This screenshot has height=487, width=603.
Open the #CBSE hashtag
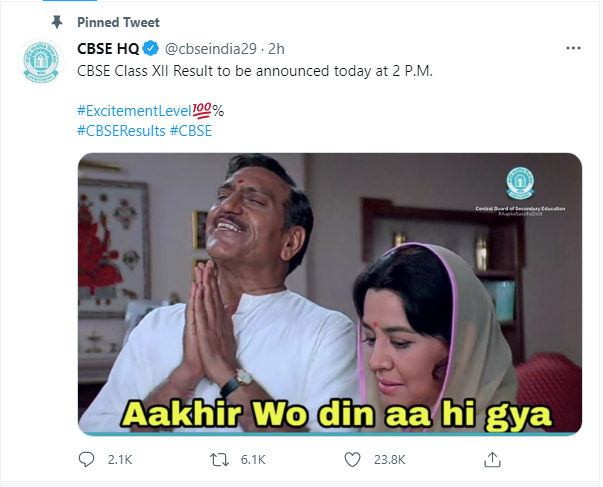[191, 131]
